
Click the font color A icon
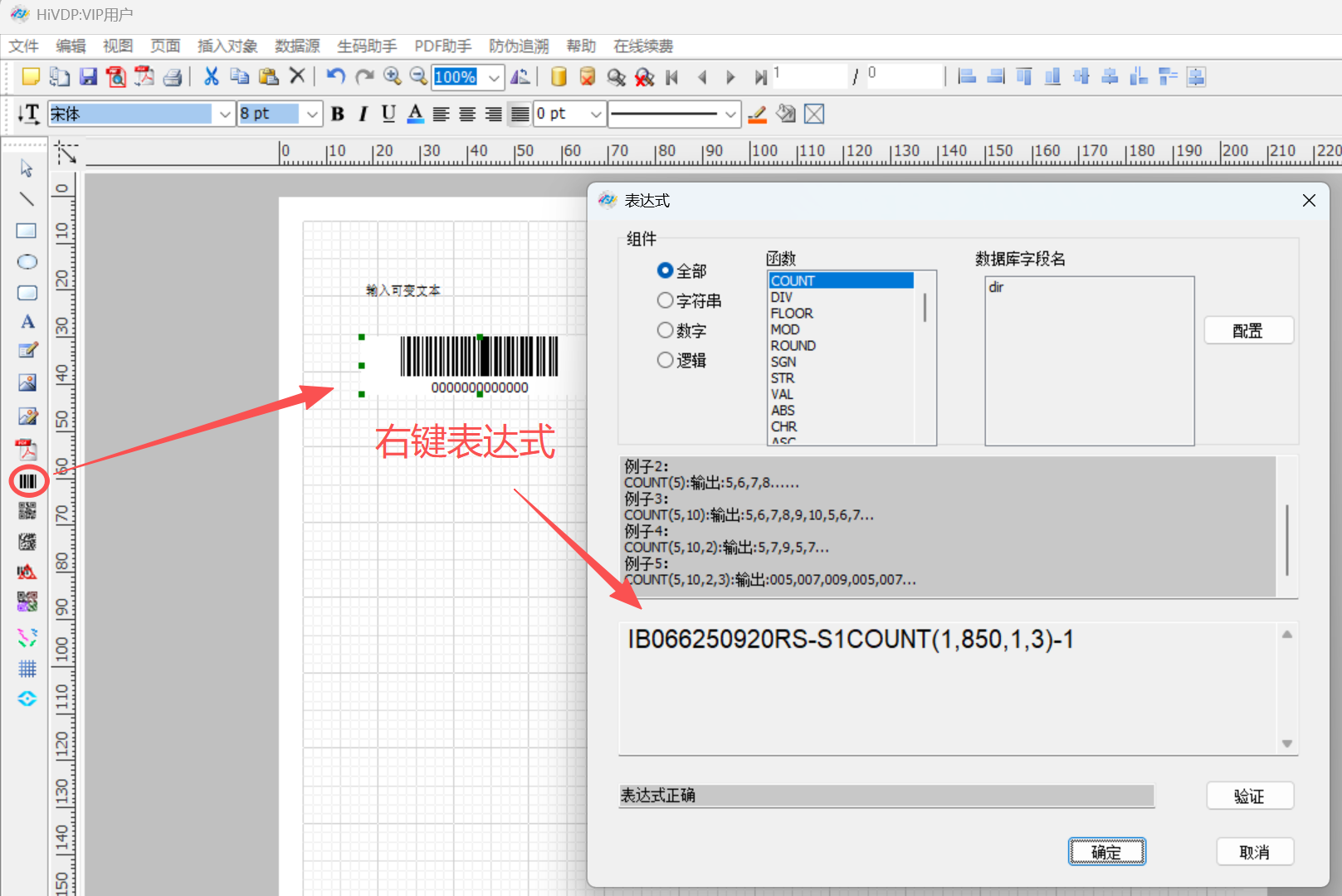415,114
